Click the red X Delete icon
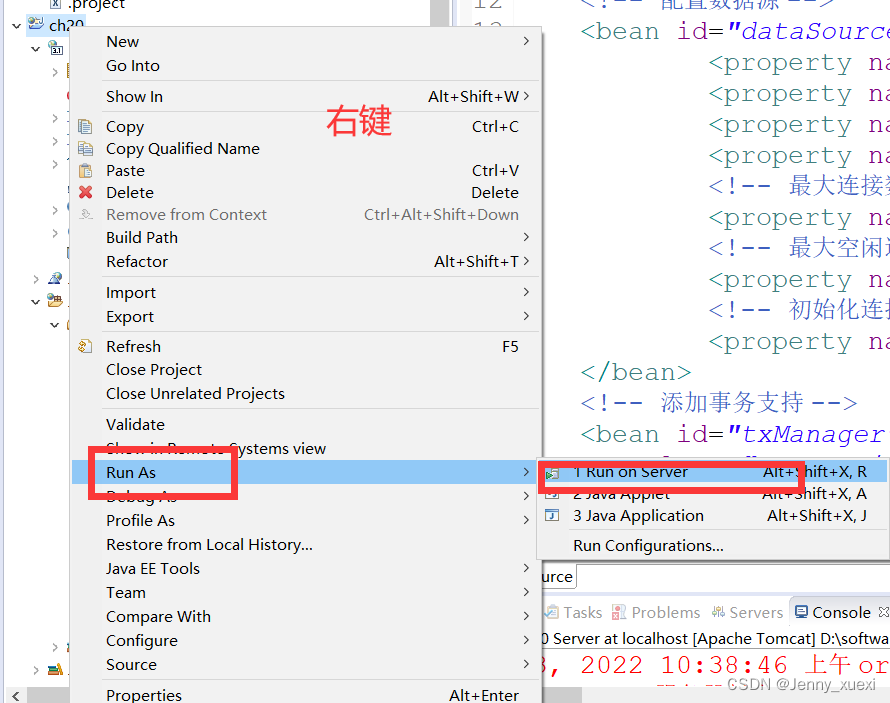The width and height of the screenshot is (890, 703). (85, 193)
